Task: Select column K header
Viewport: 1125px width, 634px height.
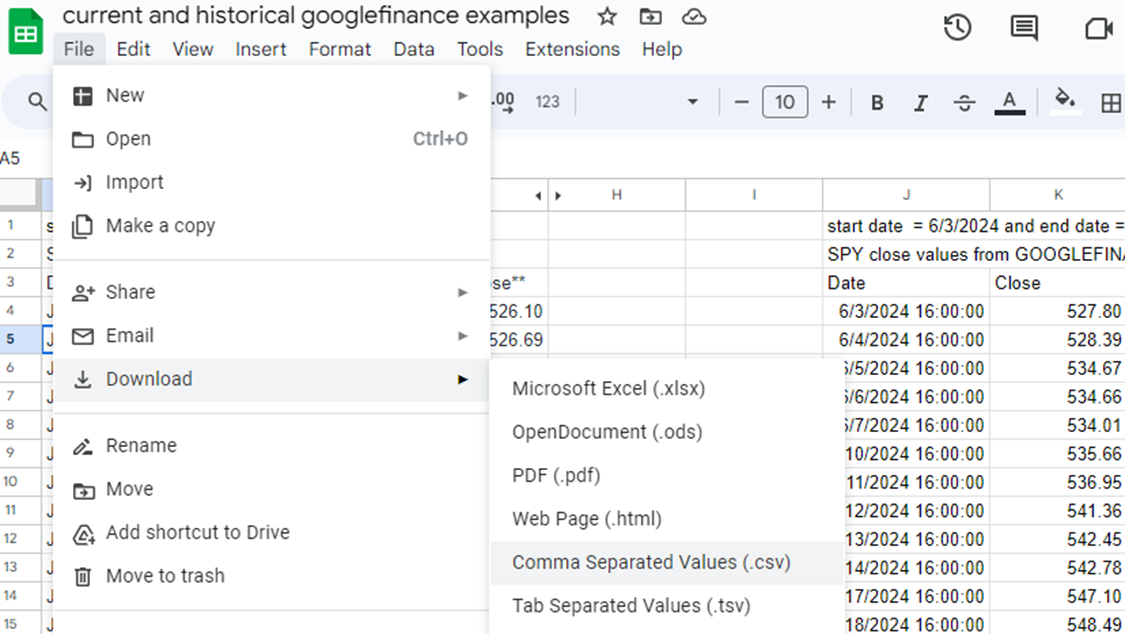Action: pyautogui.click(x=1058, y=195)
